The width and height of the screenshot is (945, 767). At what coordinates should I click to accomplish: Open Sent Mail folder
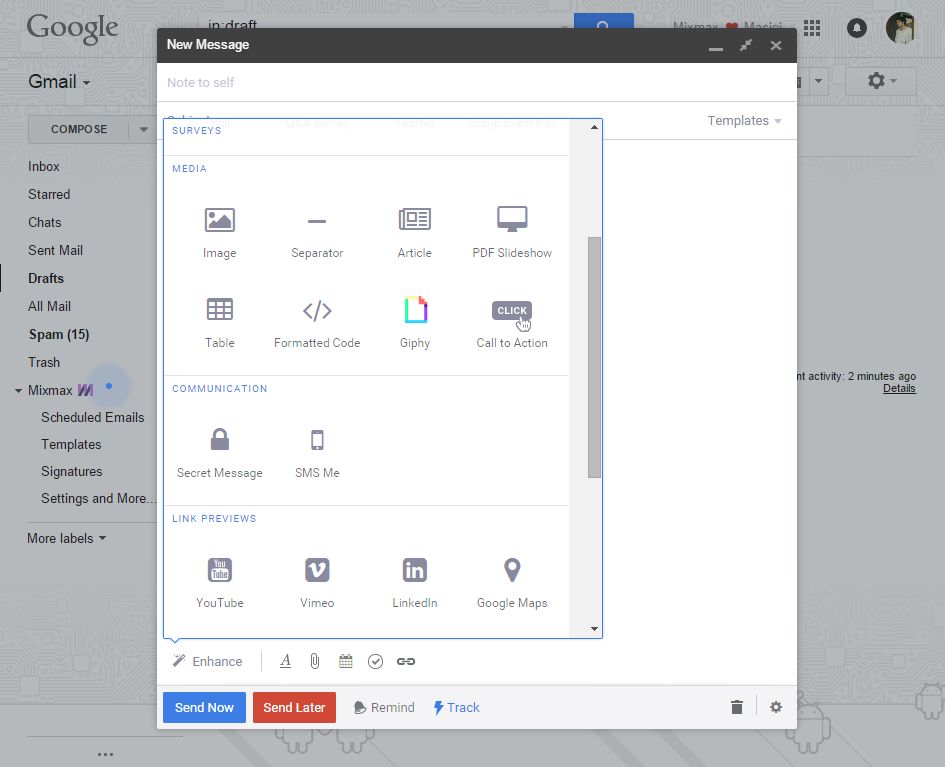(x=55, y=250)
